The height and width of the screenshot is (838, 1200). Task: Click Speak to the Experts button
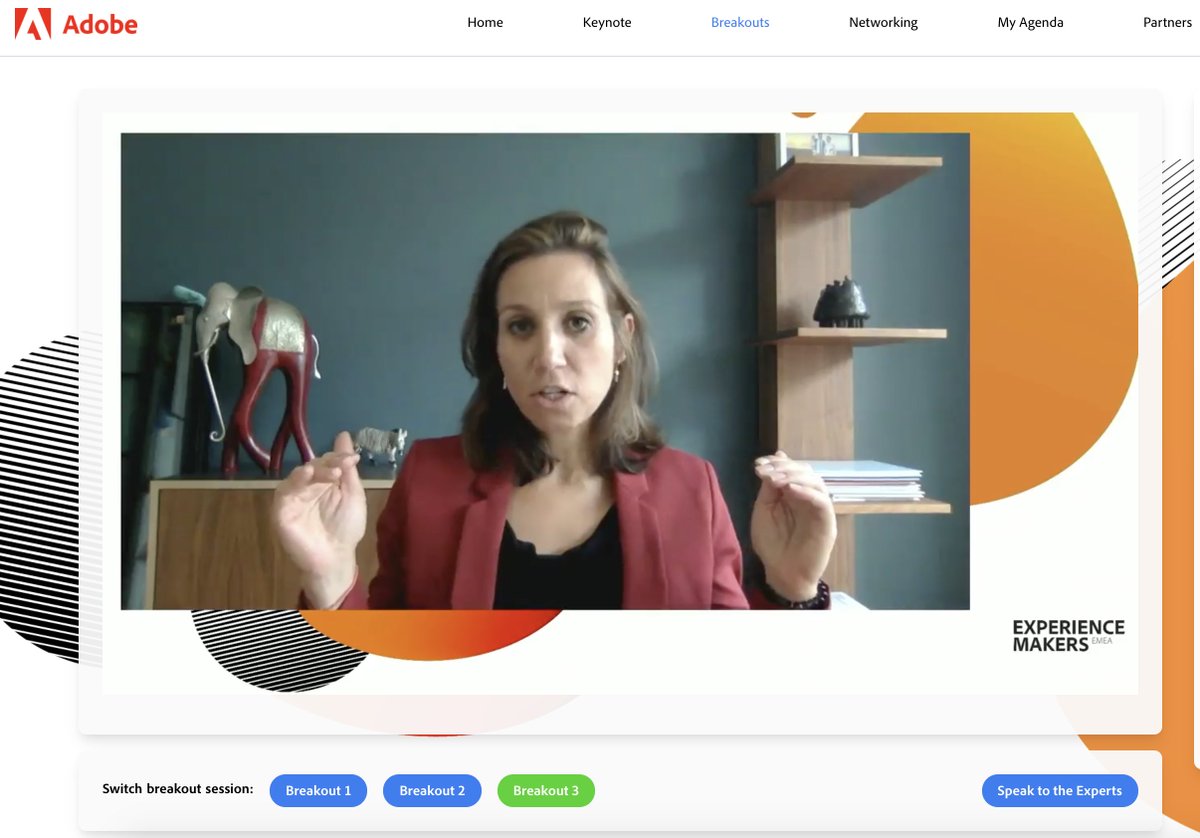pyautogui.click(x=1060, y=790)
